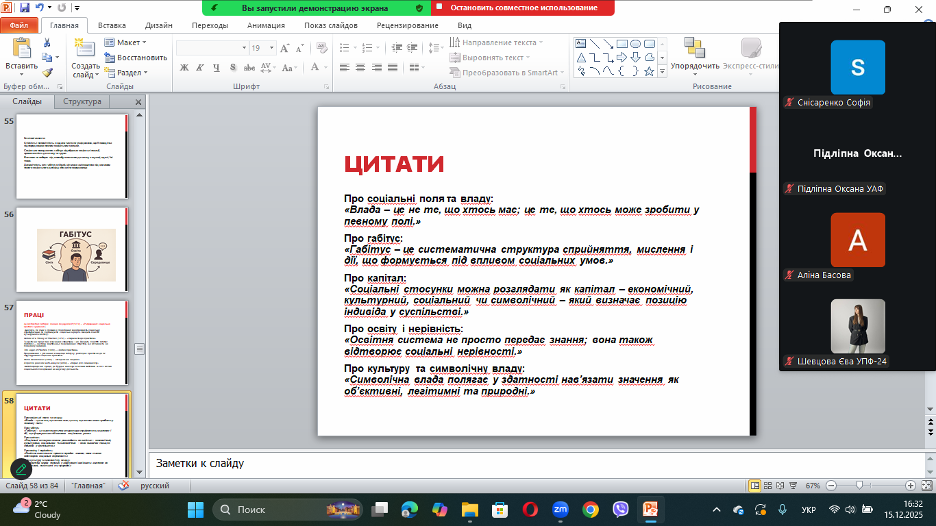936x526 pixels.
Task: Click the Paste (Вставить) clipboard icon
Action: (x=21, y=50)
